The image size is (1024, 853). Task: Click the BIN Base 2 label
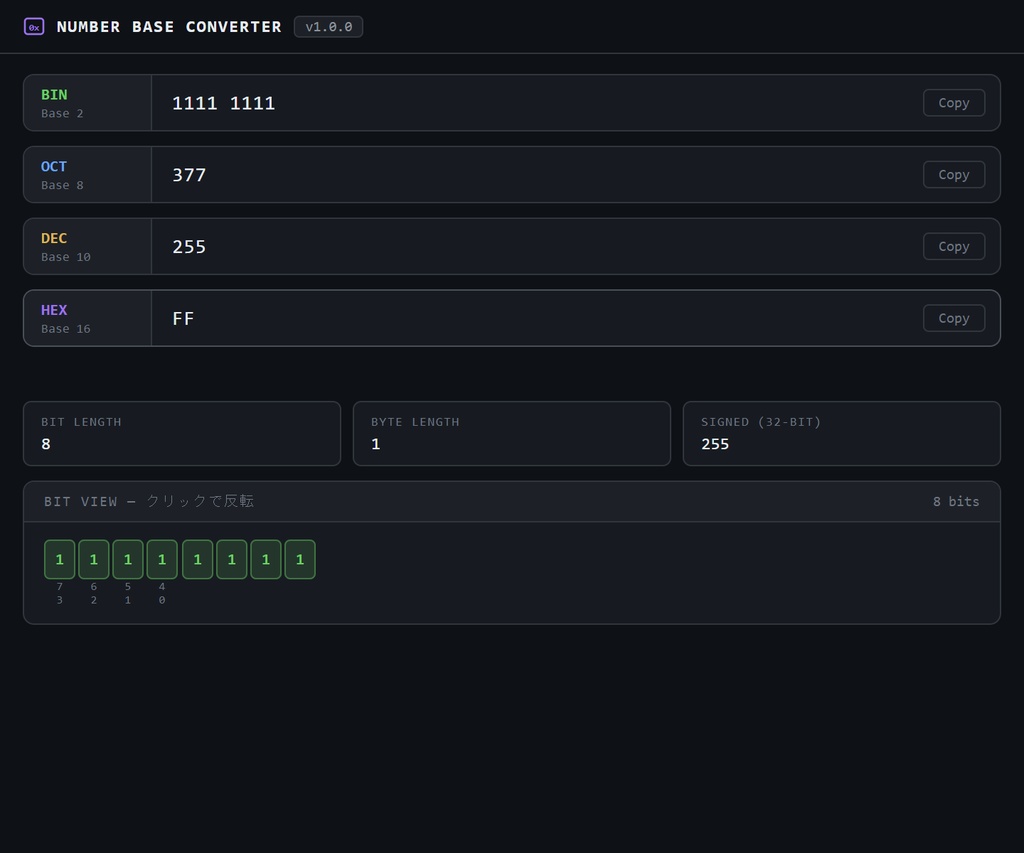pyautogui.click(x=88, y=103)
